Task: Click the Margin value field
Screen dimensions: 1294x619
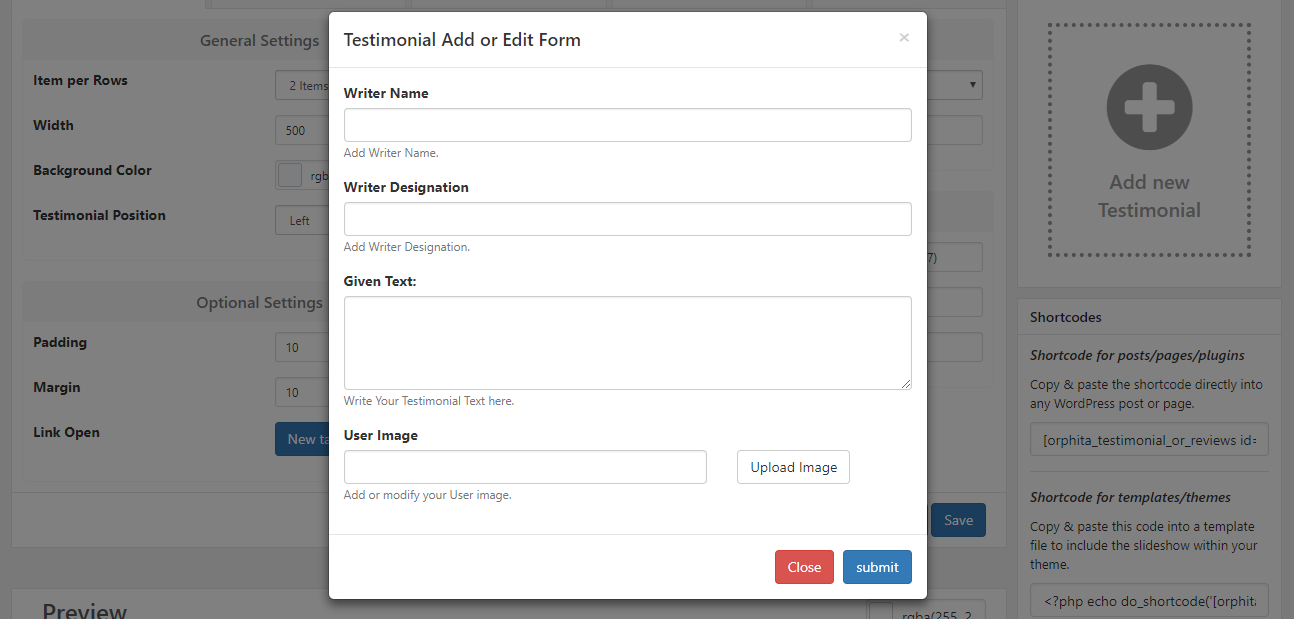Action: tap(303, 392)
